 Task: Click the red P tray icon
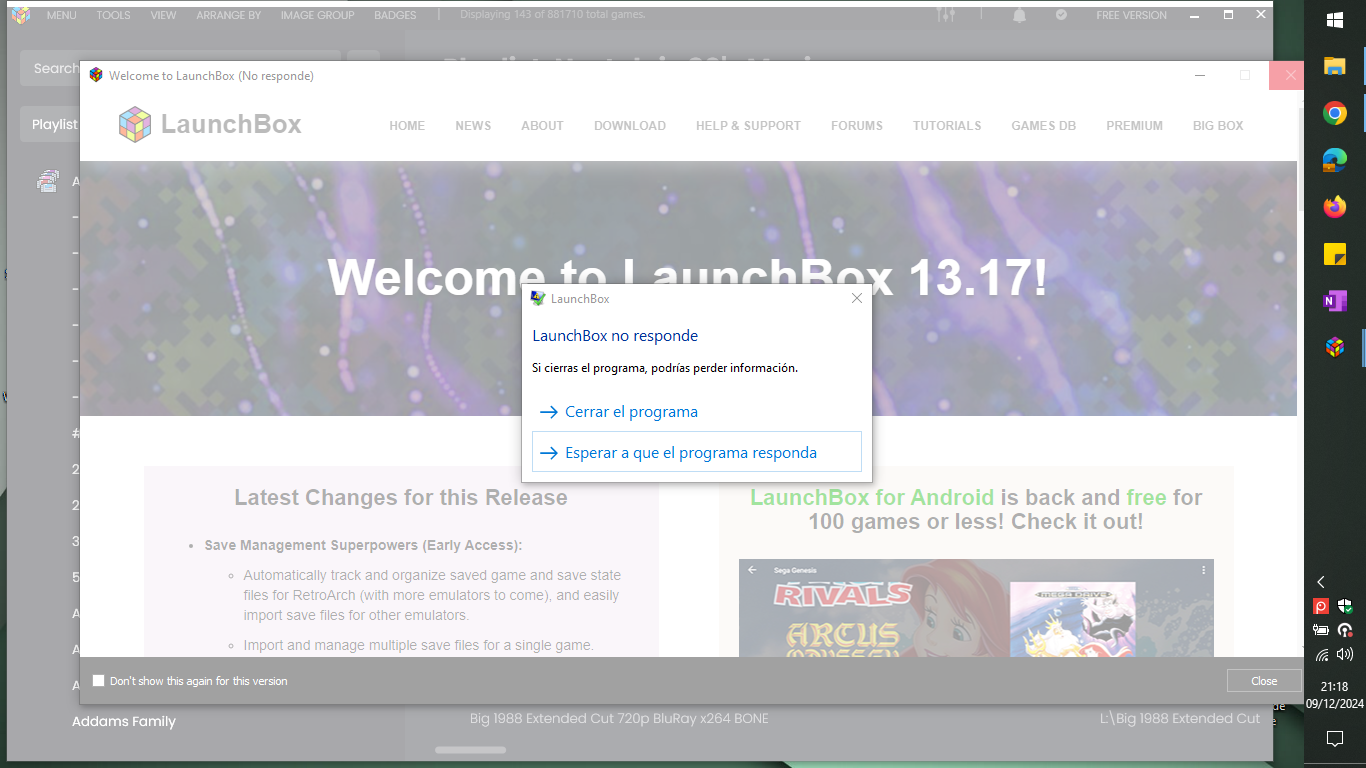point(1321,606)
